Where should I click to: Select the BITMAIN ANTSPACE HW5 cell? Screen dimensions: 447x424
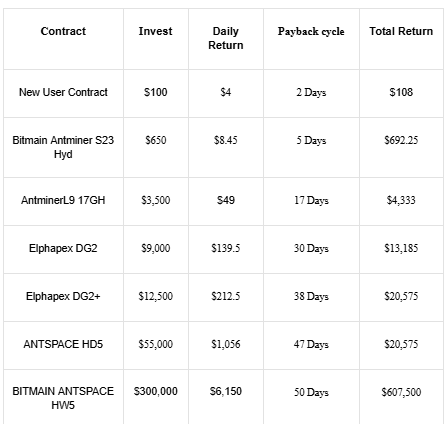point(63,398)
